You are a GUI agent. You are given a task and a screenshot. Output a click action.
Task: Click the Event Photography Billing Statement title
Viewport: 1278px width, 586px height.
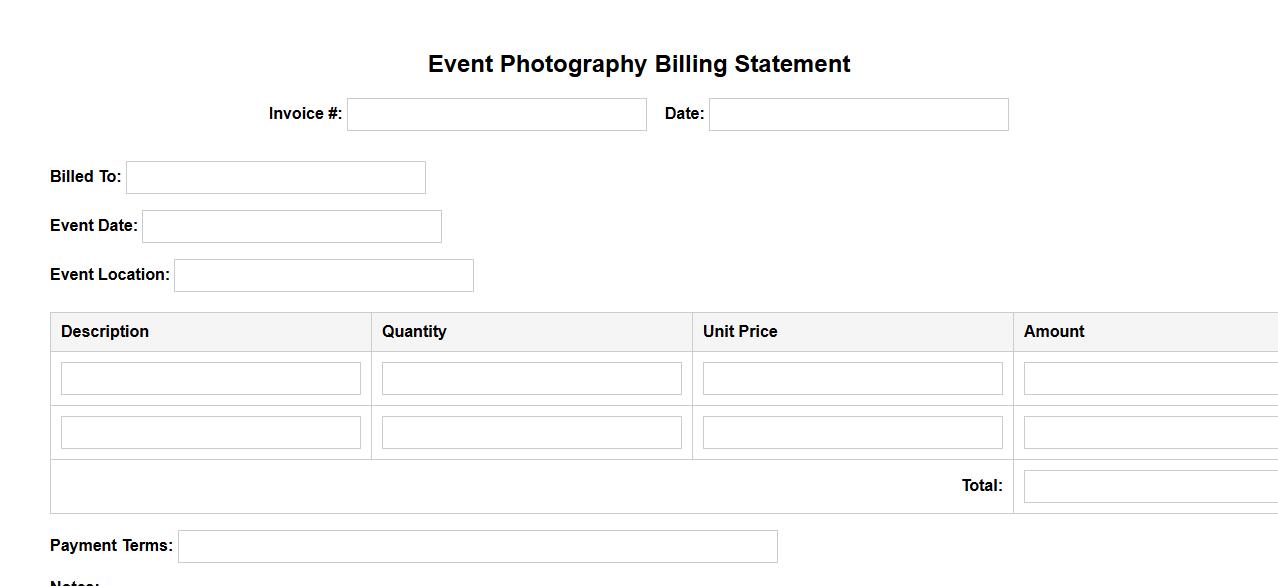point(639,64)
